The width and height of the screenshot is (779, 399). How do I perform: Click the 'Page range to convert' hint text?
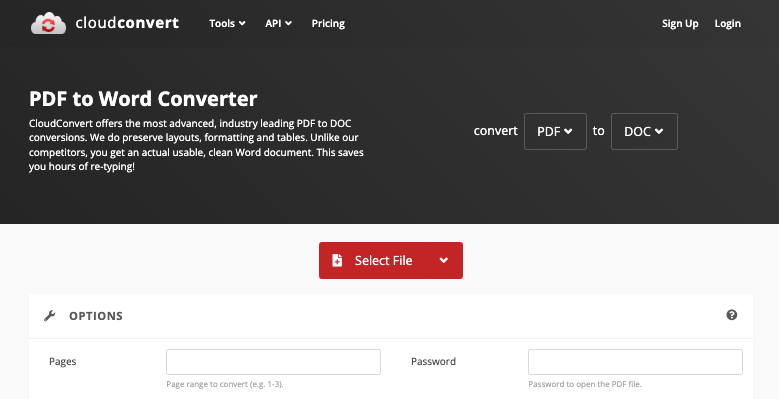point(225,384)
